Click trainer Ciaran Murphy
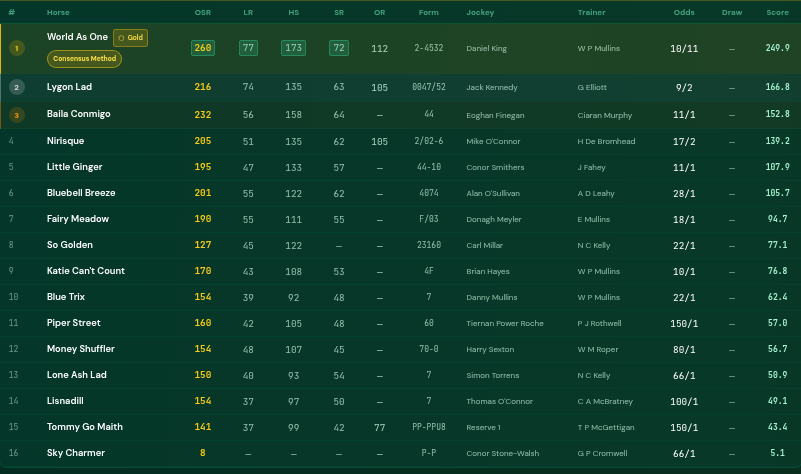This screenshot has height=474, width=801. [x=605, y=115]
